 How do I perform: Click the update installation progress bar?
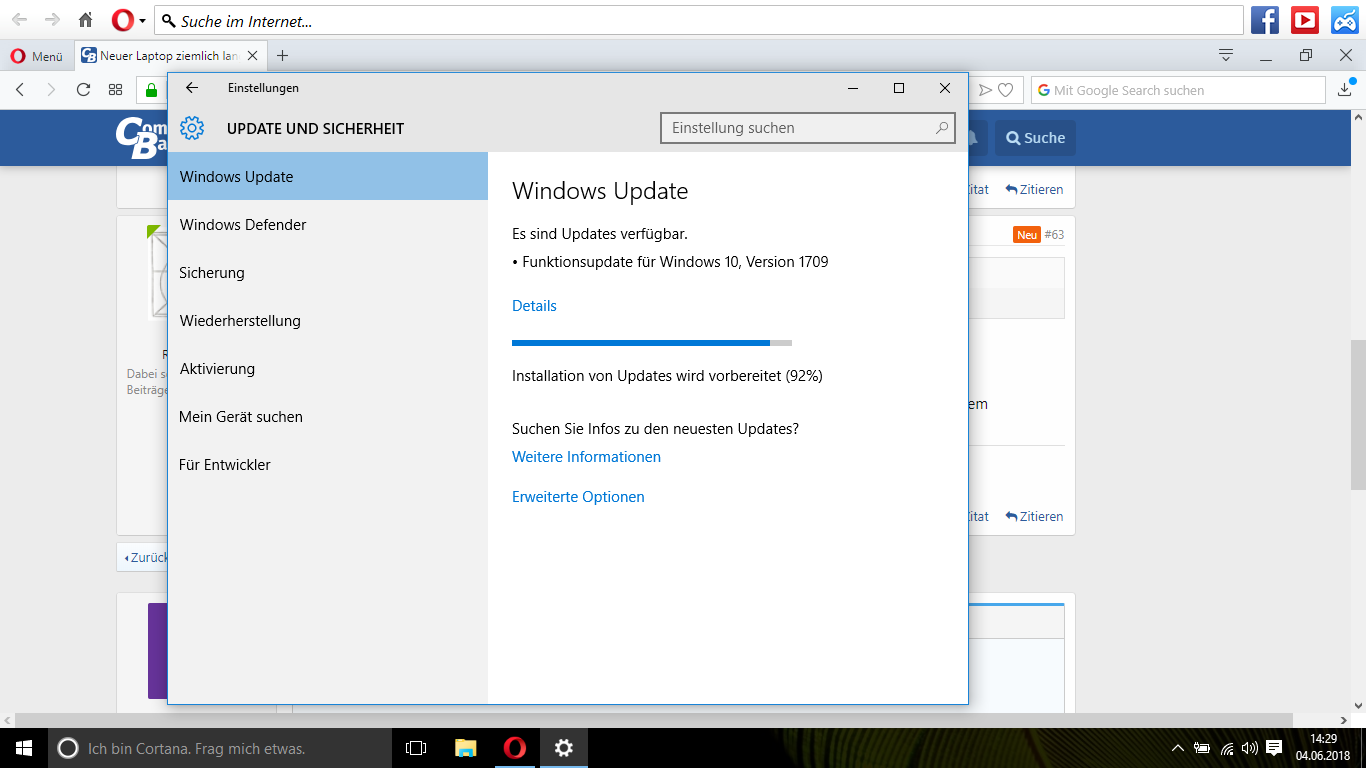point(652,343)
